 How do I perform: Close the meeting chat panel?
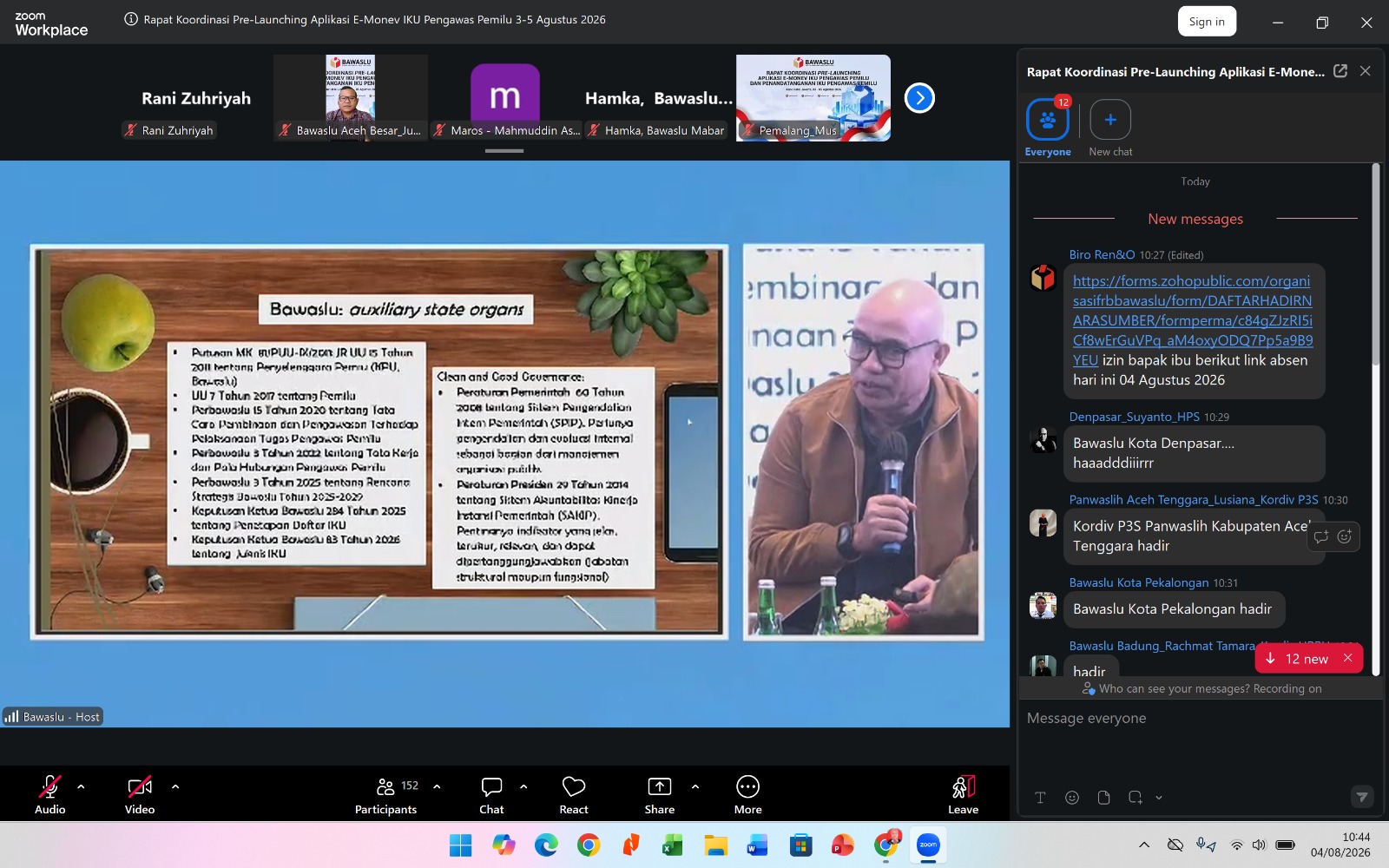coord(1366,71)
